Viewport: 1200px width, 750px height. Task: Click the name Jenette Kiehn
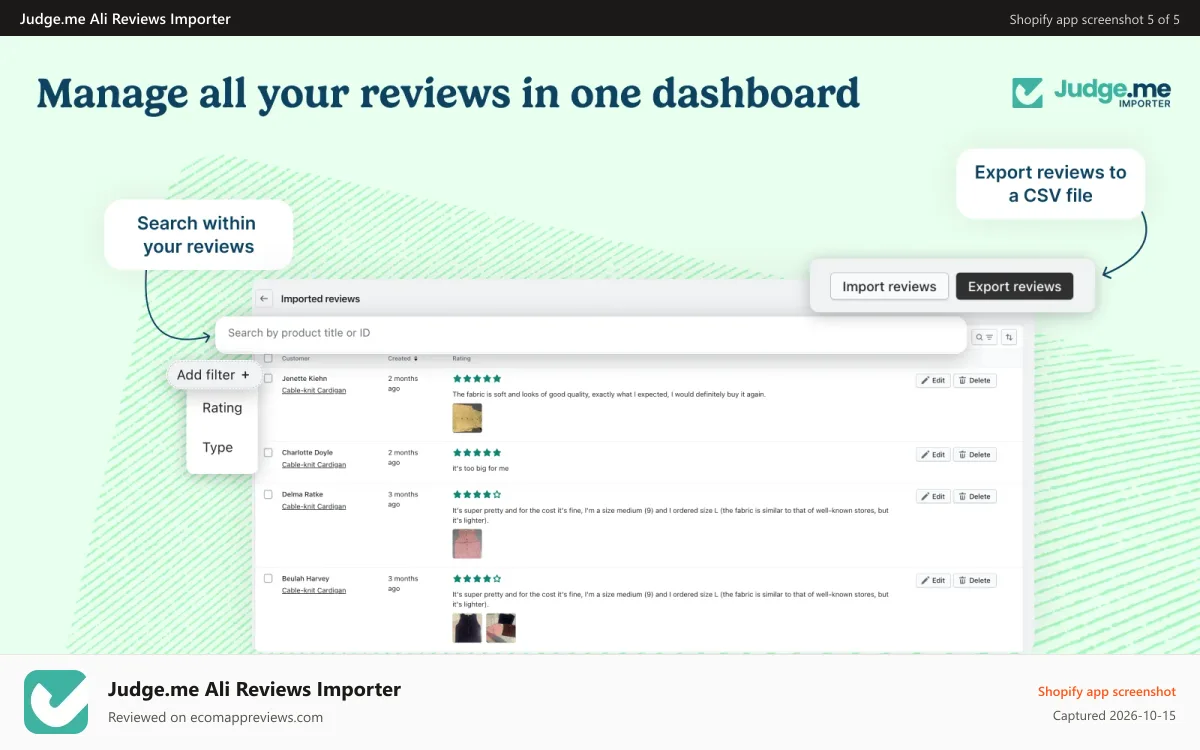304,379
